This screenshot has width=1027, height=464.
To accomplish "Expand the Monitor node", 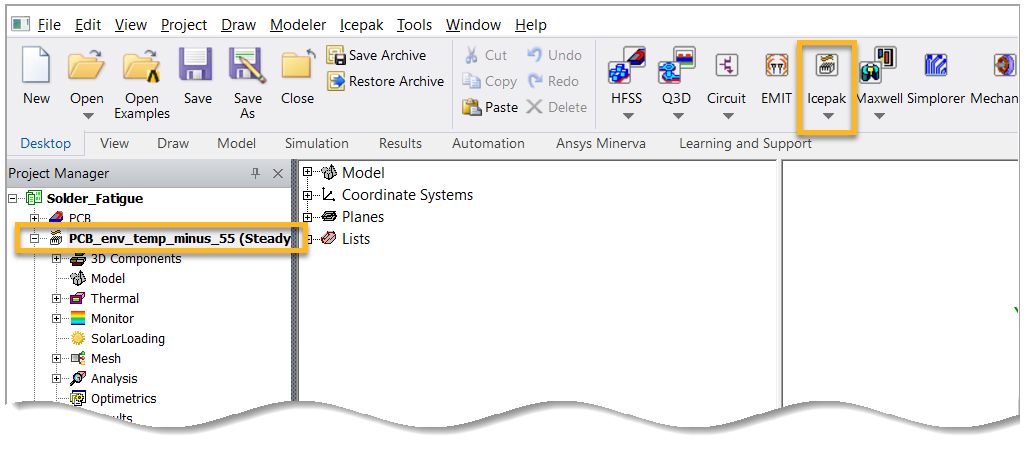I will pyautogui.click(x=57, y=319).
